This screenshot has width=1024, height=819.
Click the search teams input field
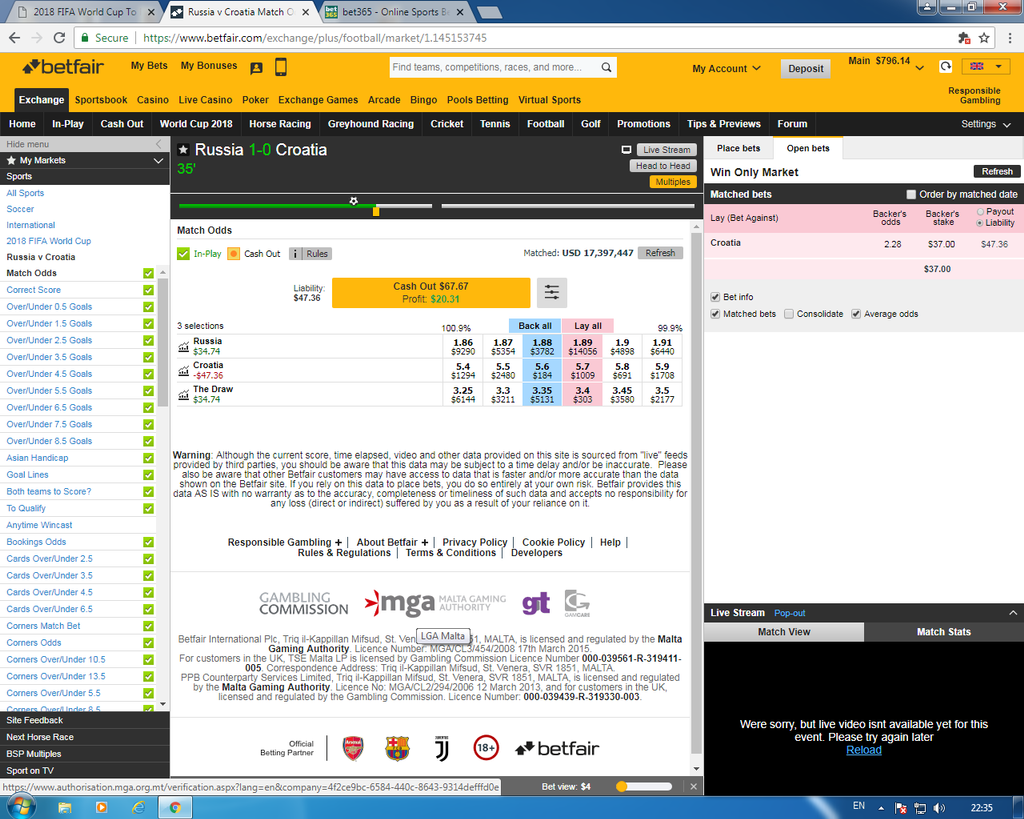pos(493,67)
